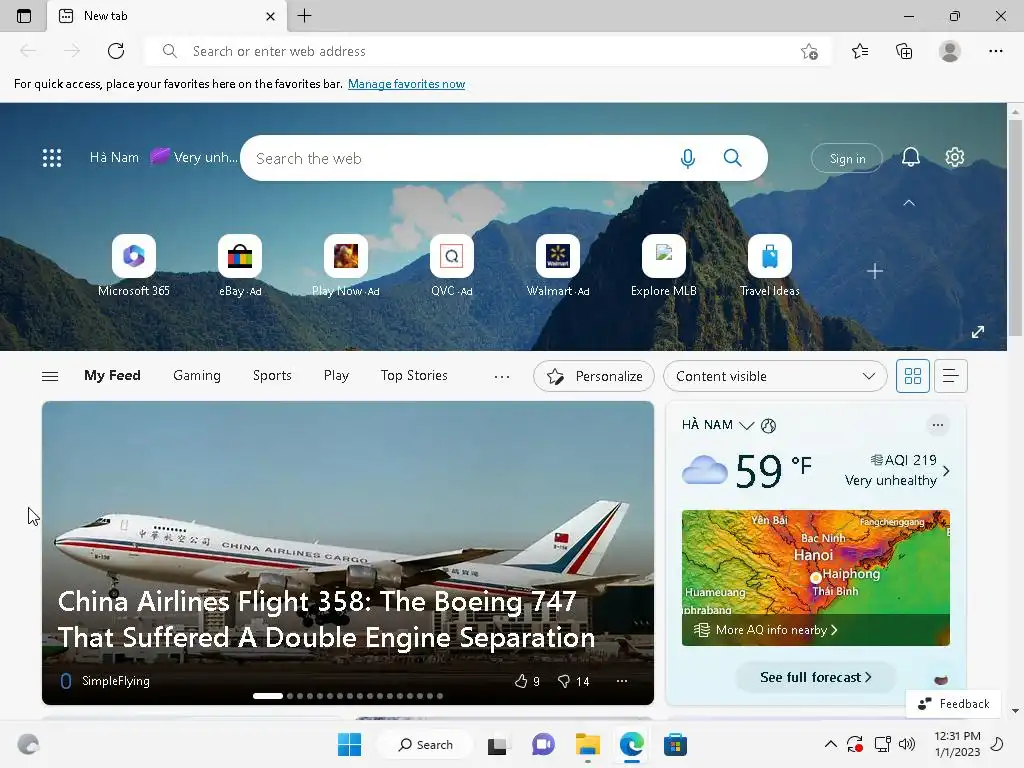Open the tab actions menu icon
Image resolution: width=1024 pixels, height=768 pixels.
tap(24, 16)
